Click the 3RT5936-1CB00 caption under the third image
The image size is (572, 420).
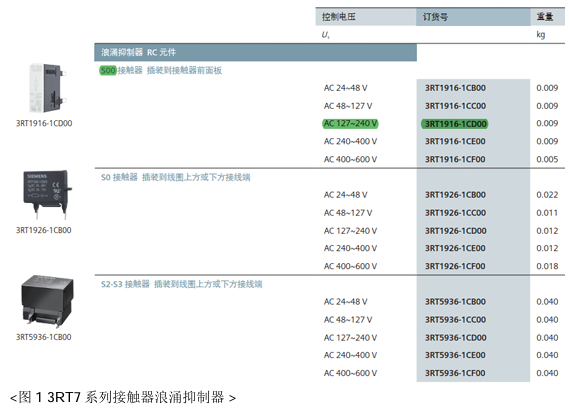[x=43, y=337]
